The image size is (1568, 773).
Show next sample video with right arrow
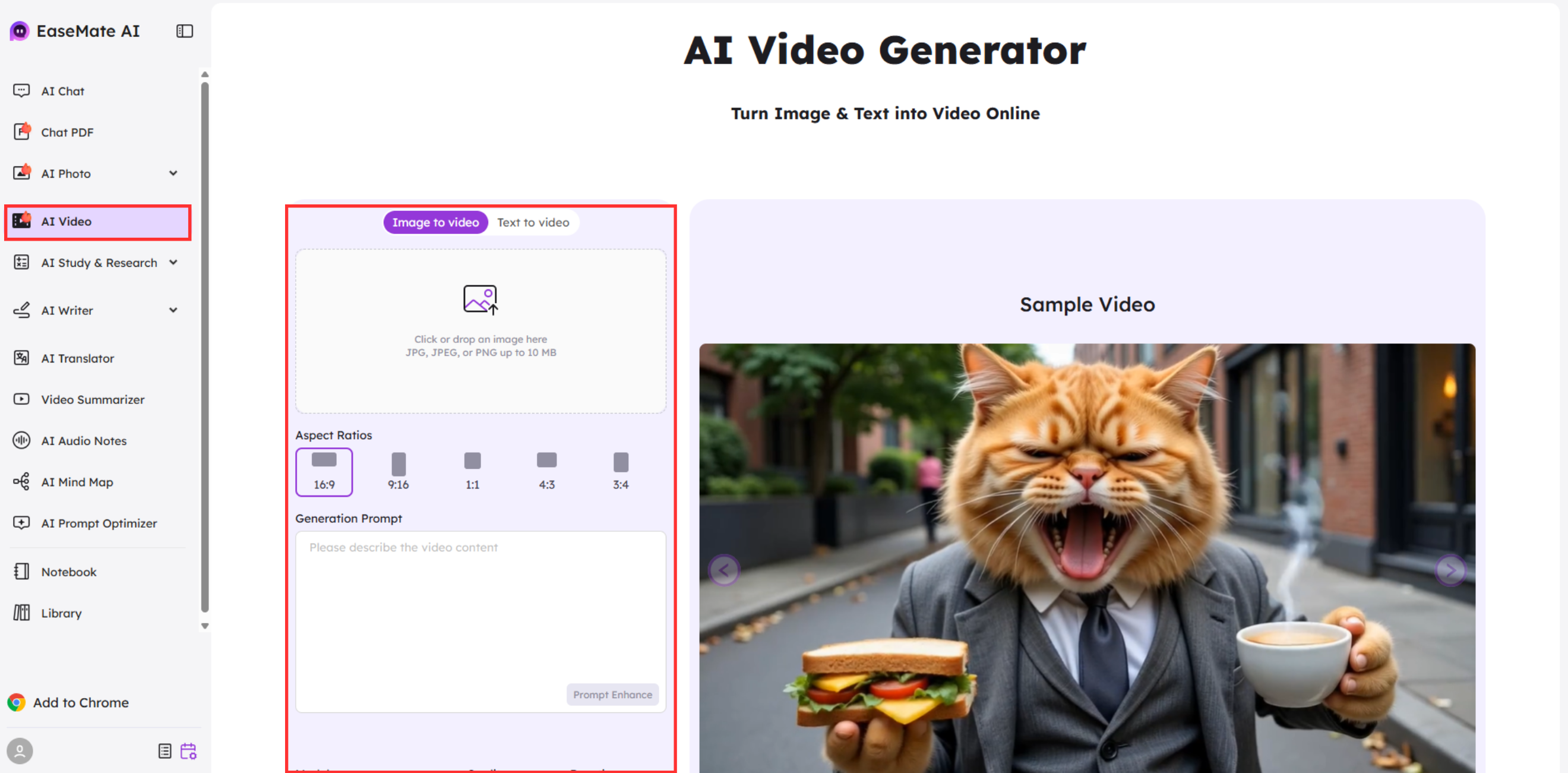point(1450,570)
